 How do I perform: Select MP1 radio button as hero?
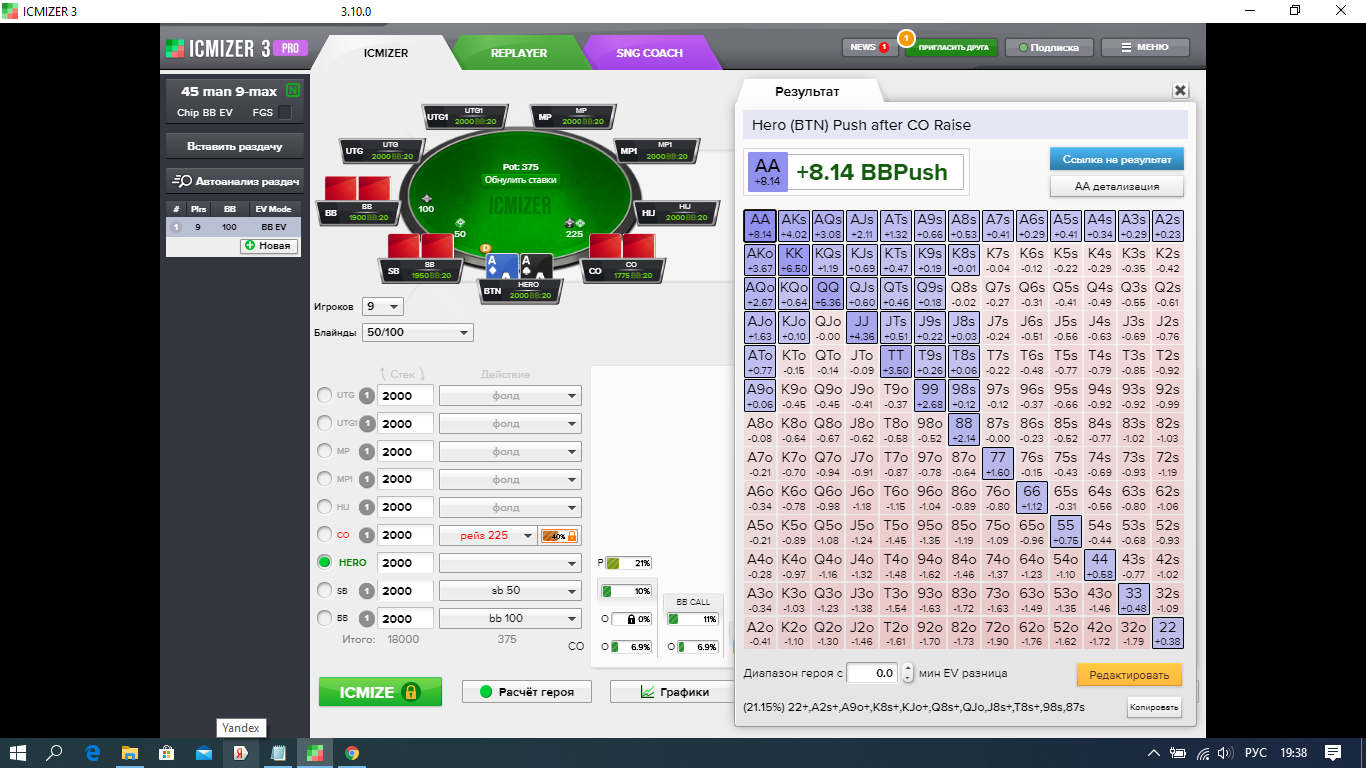[324, 479]
